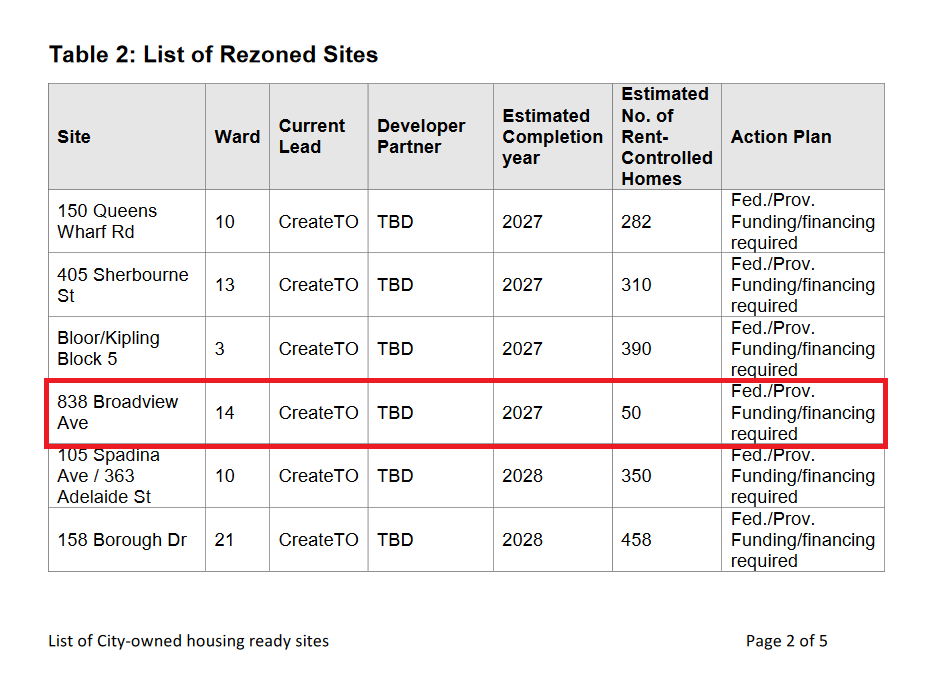Click the ward number 21 cell

coord(225,540)
